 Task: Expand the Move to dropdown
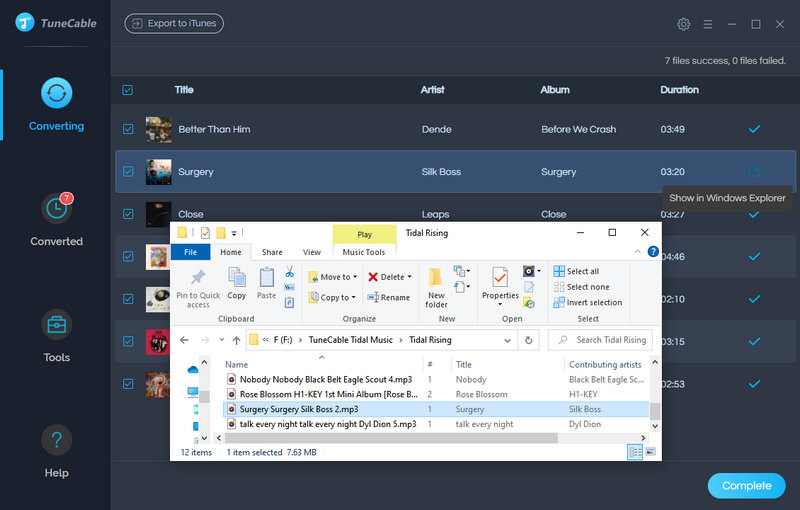(x=336, y=277)
